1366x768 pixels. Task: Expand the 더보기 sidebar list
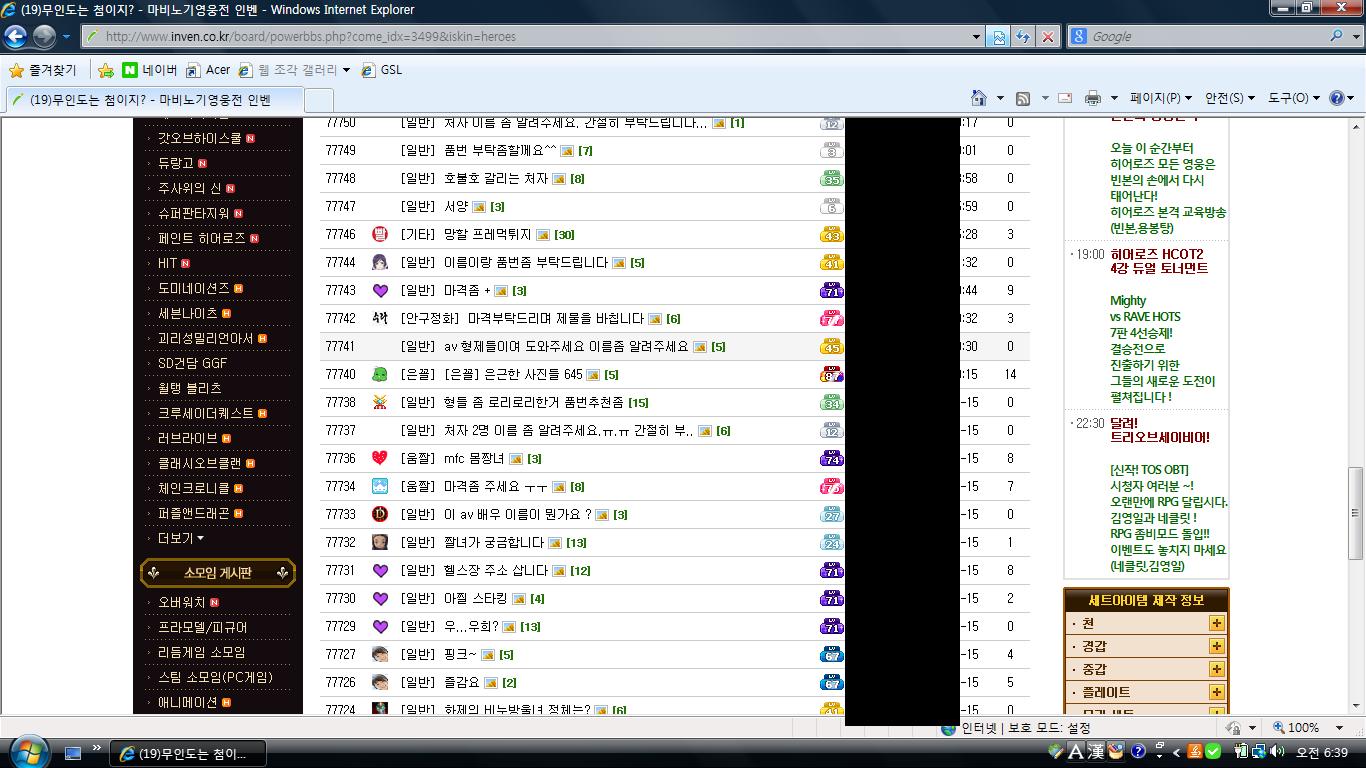pyautogui.click(x=181, y=538)
